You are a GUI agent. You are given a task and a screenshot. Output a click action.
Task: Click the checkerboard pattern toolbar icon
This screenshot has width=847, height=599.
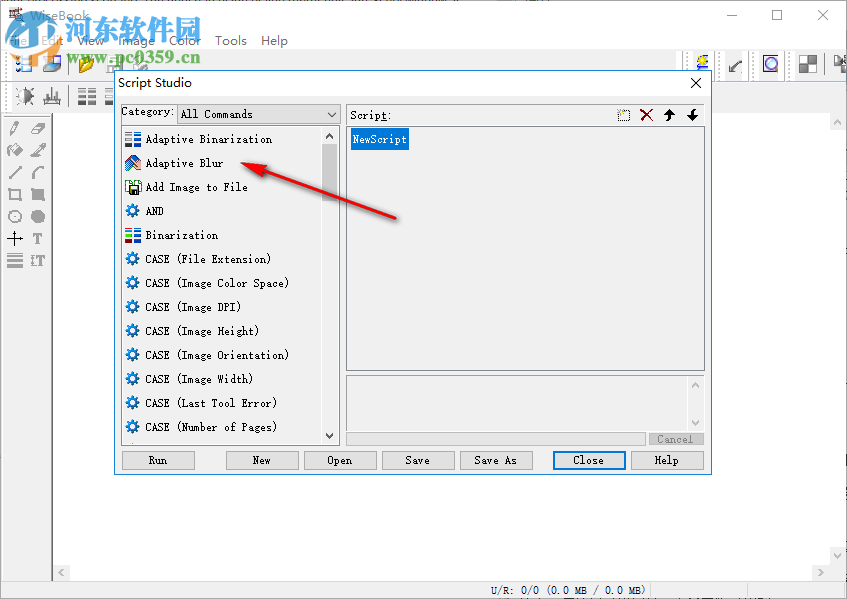pos(808,64)
